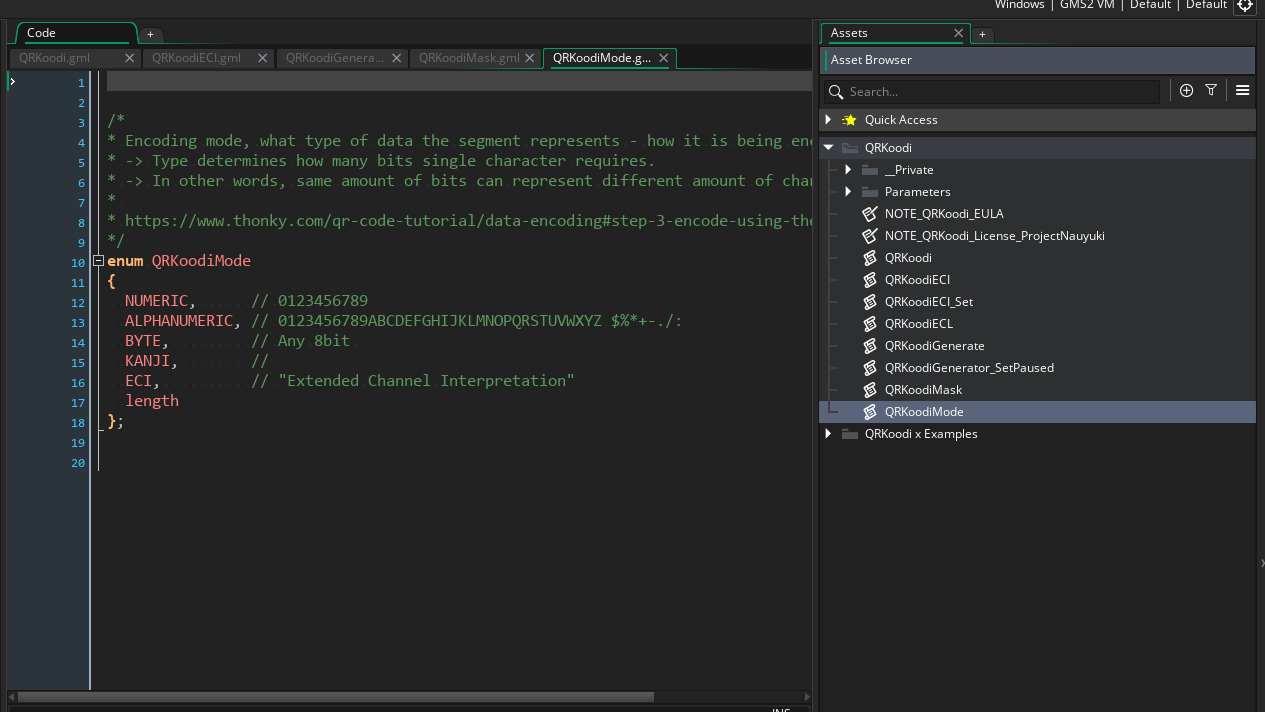The height and width of the screenshot is (712, 1265).
Task: Close the QRKoodiMask.gml tab
Action: pyautogui.click(x=530, y=58)
